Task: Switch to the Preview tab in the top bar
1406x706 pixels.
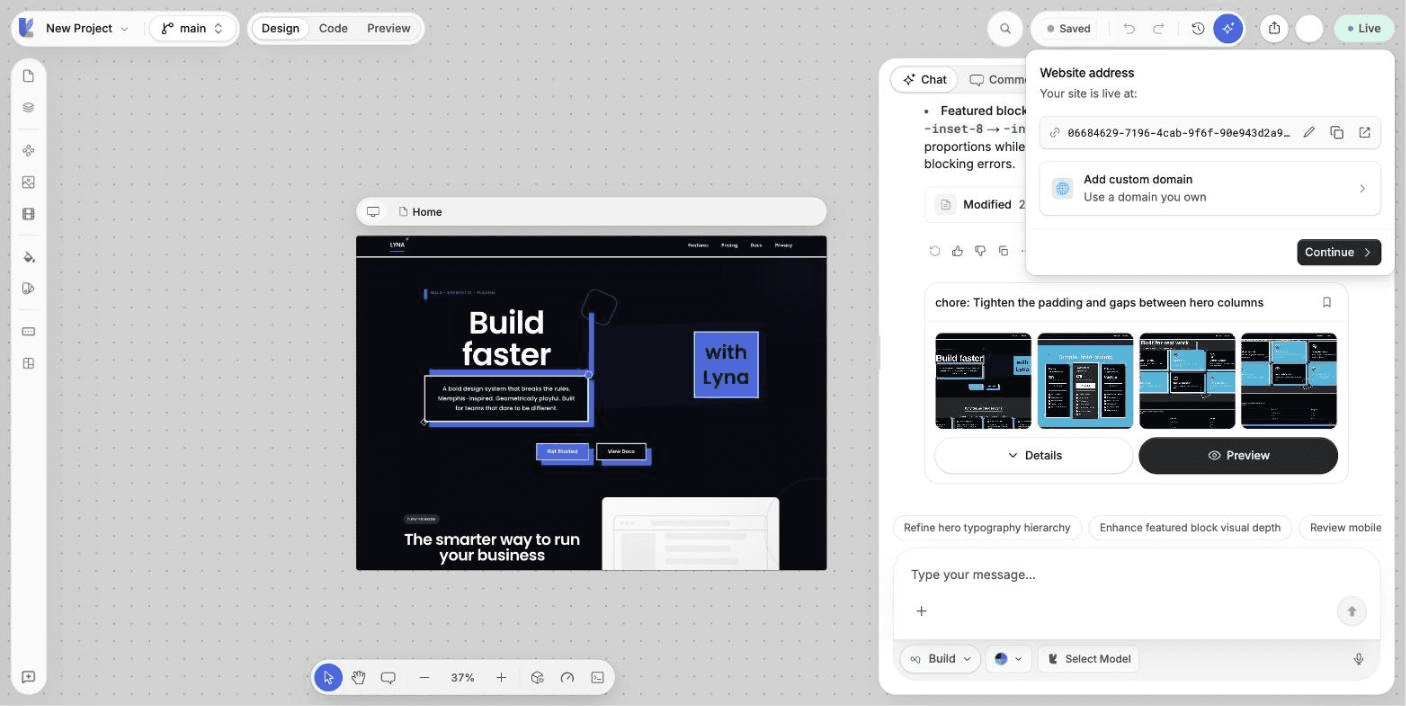Action: (389, 29)
